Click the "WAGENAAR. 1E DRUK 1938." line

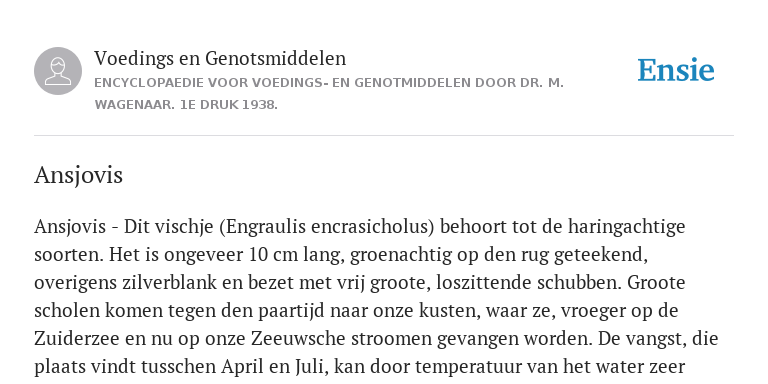[186, 105]
